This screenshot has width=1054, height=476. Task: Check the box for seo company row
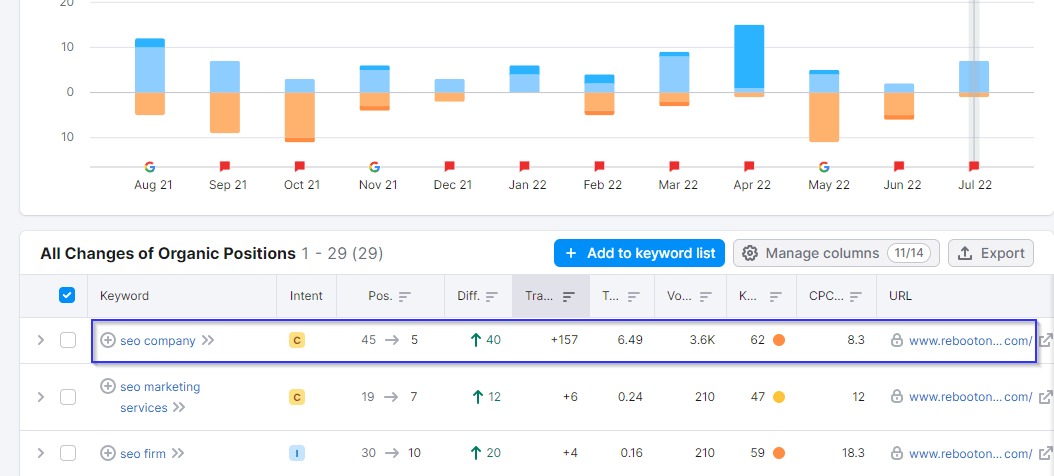pyautogui.click(x=68, y=340)
